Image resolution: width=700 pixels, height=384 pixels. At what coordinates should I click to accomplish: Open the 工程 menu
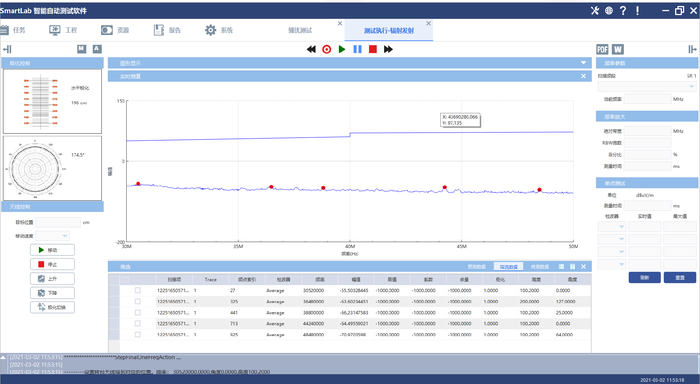(x=63, y=30)
